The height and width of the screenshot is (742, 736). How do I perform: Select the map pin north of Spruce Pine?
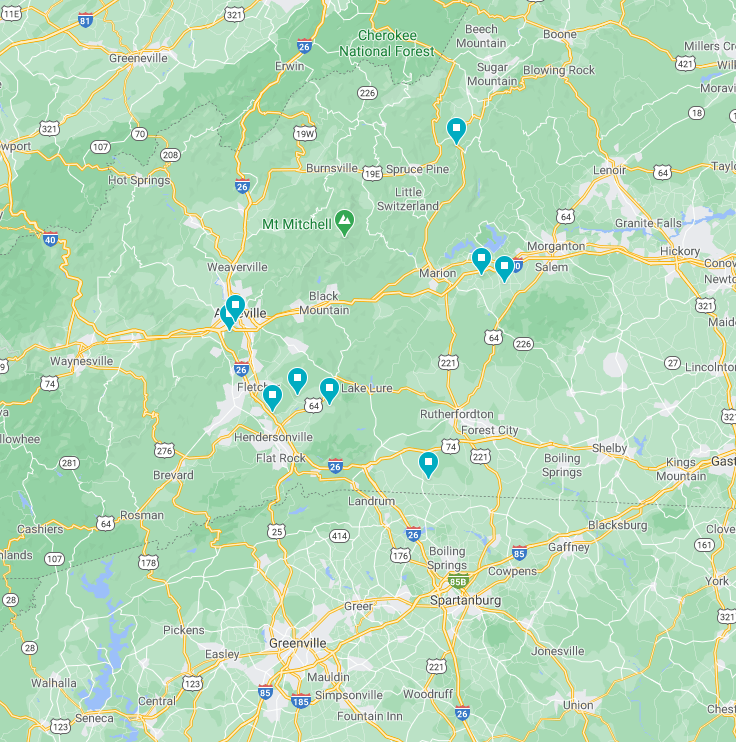tap(456, 131)
